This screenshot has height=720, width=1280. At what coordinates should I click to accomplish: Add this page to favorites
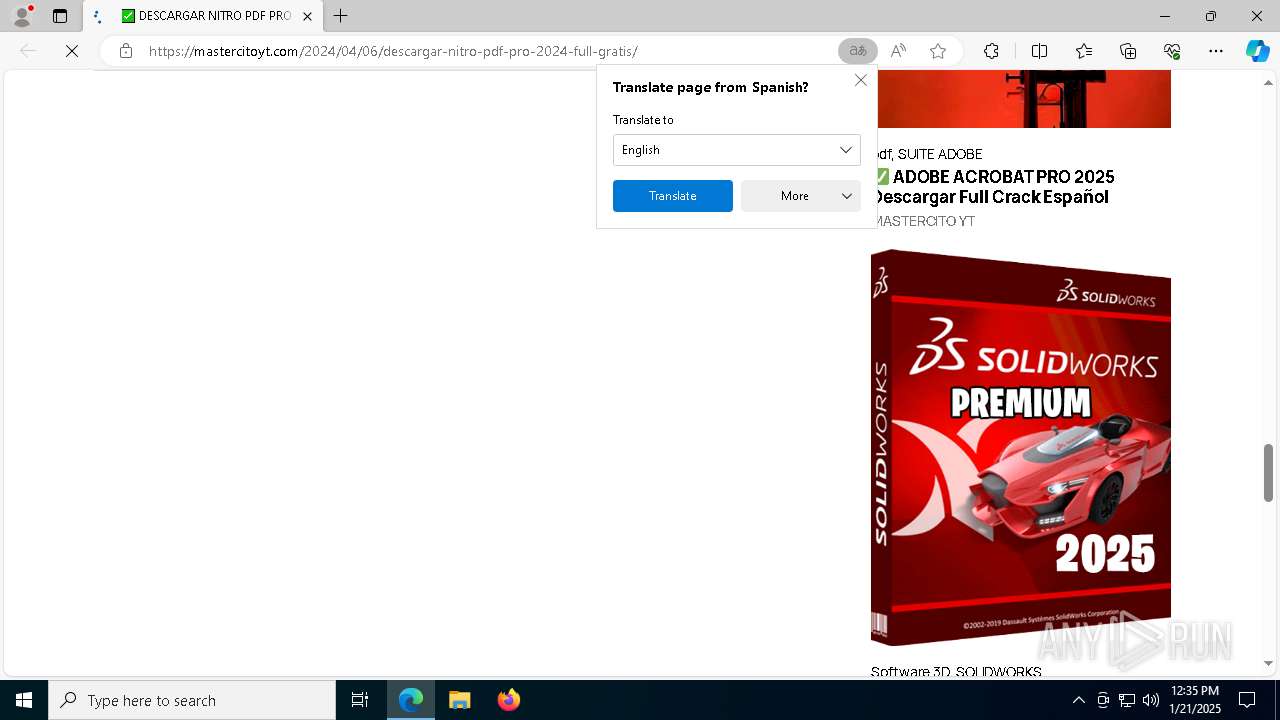[x=938, y=51]
